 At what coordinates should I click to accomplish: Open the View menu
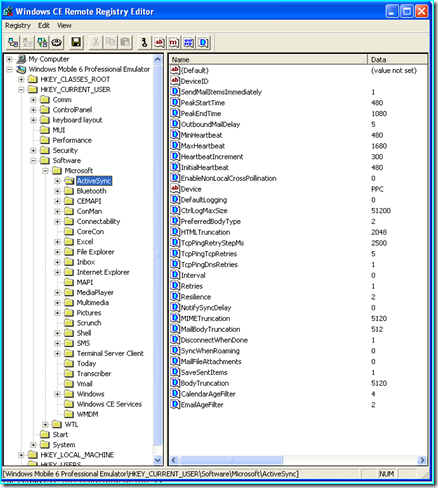64,25
